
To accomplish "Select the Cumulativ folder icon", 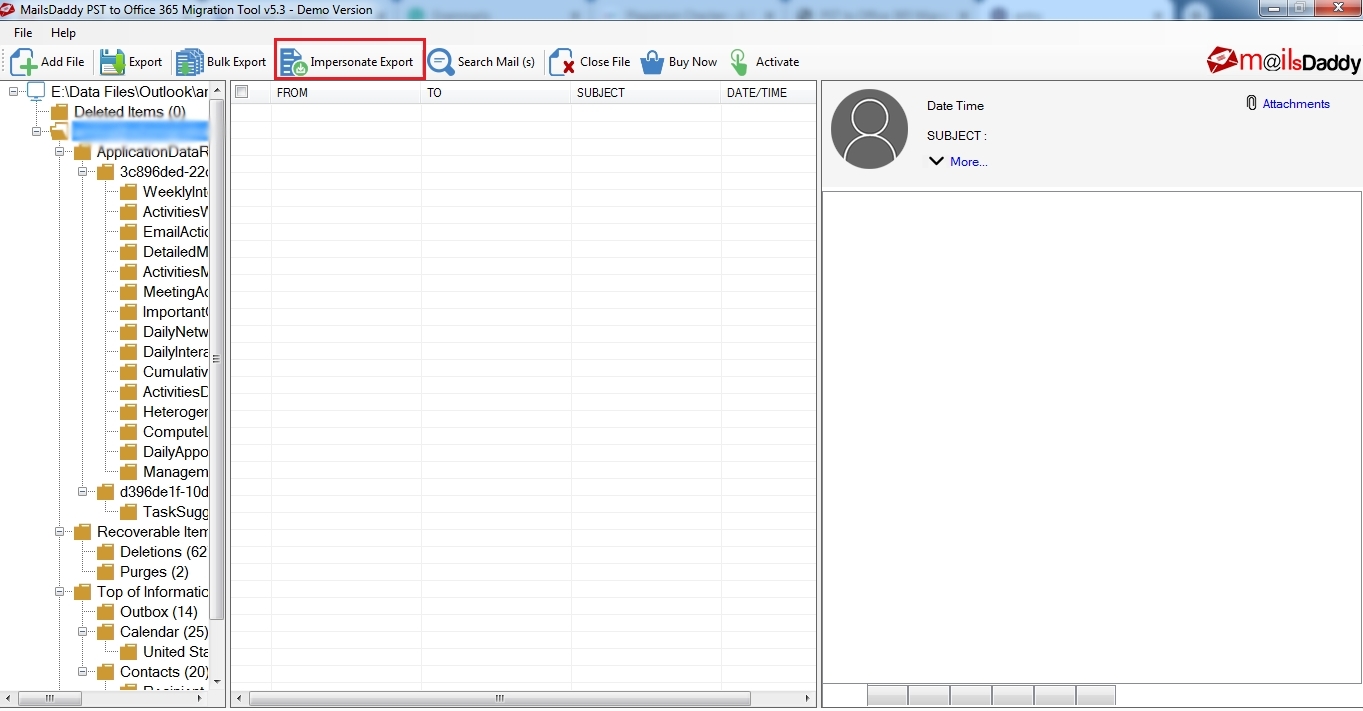I will [x=129, y=371].
